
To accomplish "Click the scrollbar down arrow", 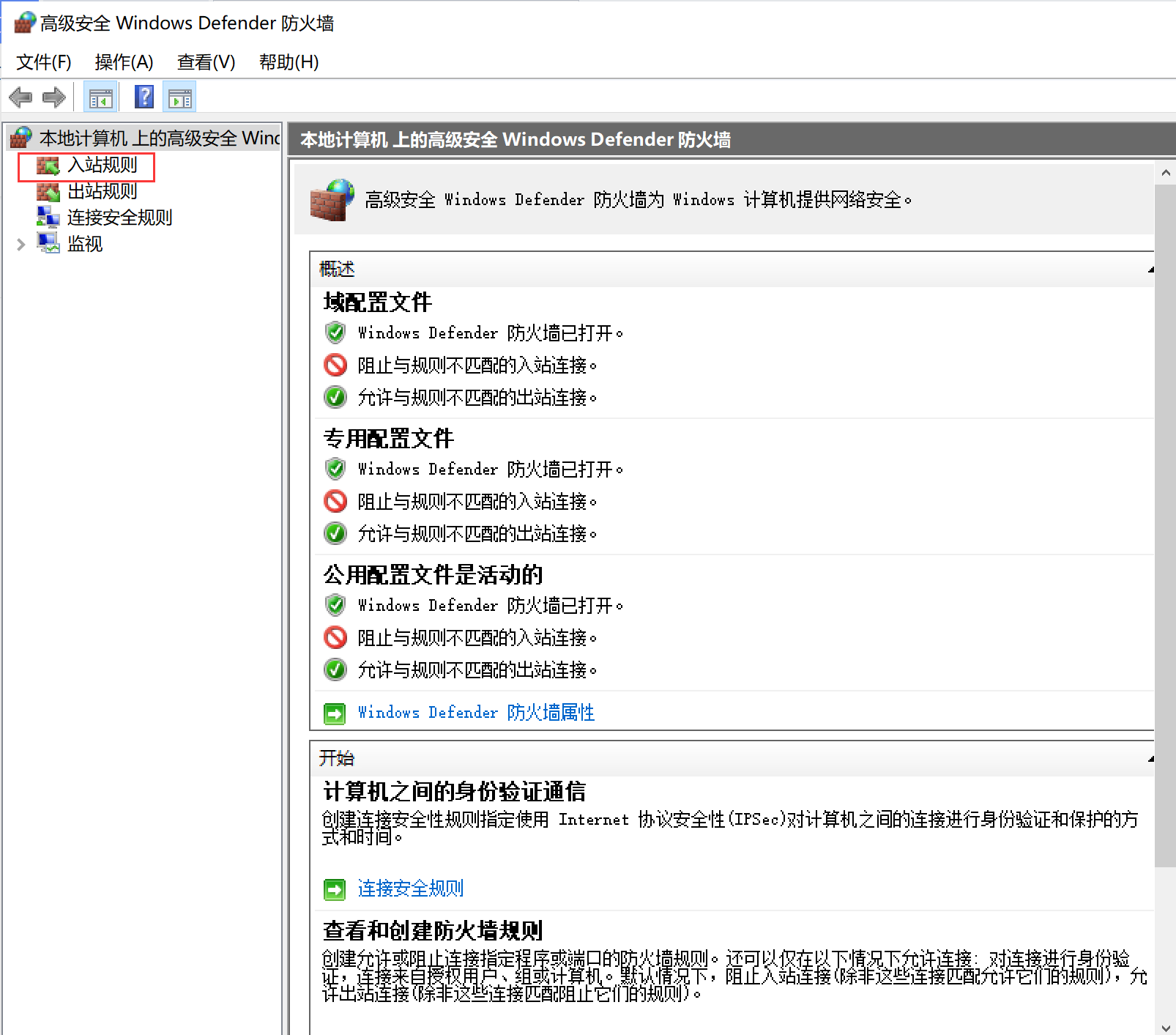I will [x=1165, y=1027].
